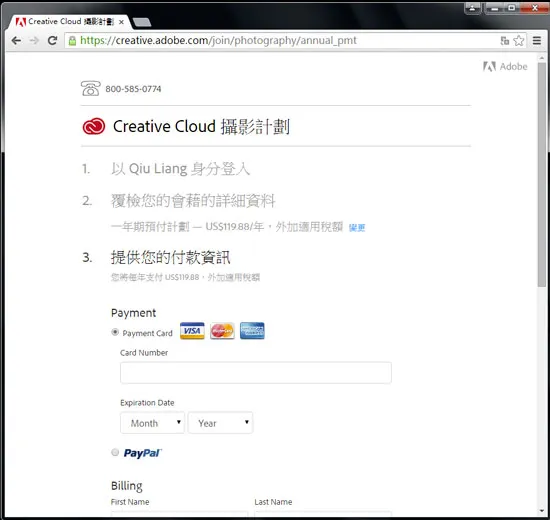This screenshot has height=520, width=550.
Task: Close the Creative Cloud tab
Action: tap(121, 22)
